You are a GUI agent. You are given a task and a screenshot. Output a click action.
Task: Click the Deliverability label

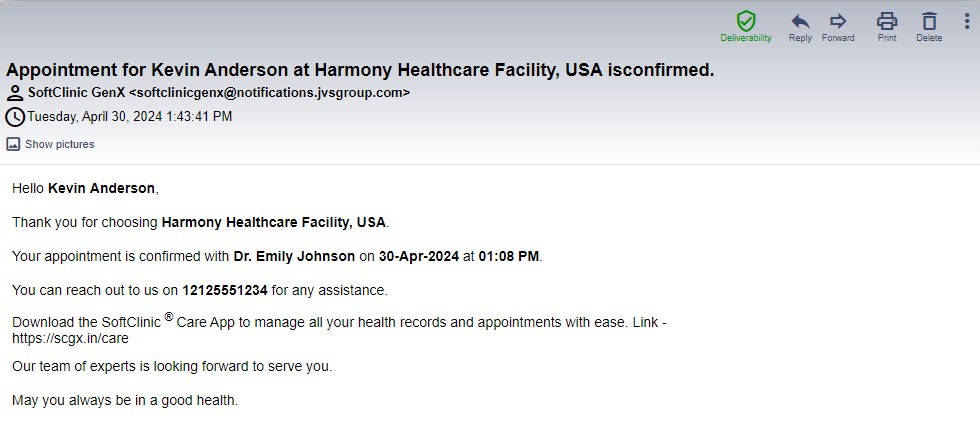pyautogui.click(x=746, y=38)
